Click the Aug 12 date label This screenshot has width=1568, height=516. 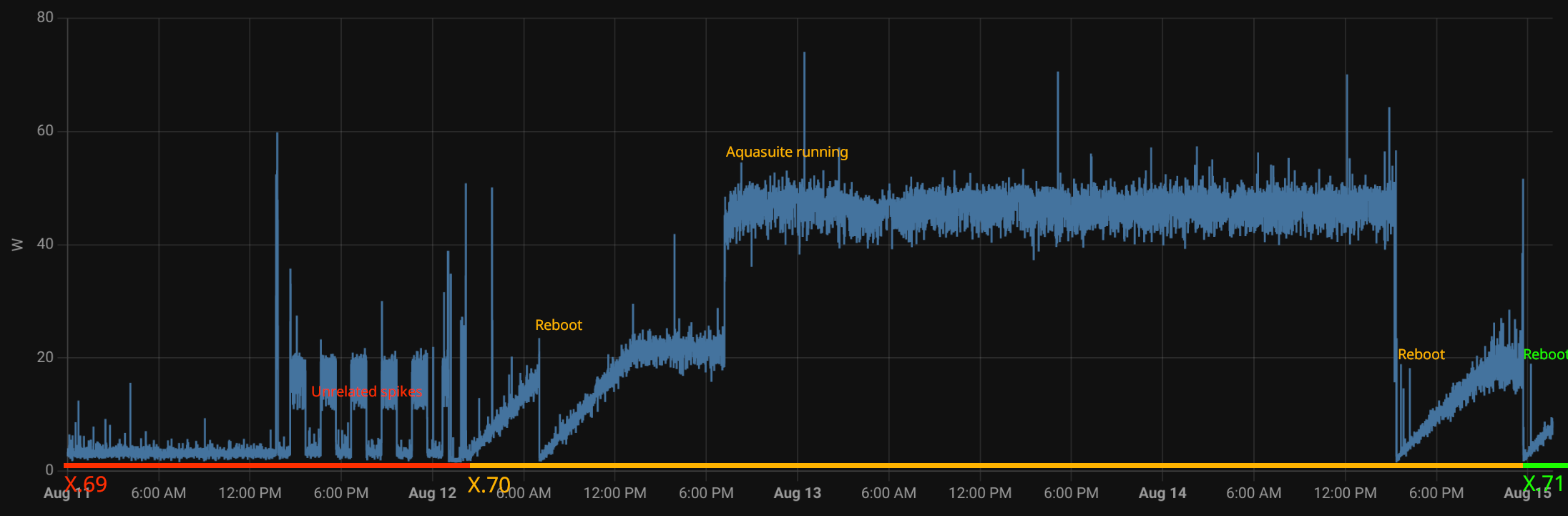coord(432,493)
